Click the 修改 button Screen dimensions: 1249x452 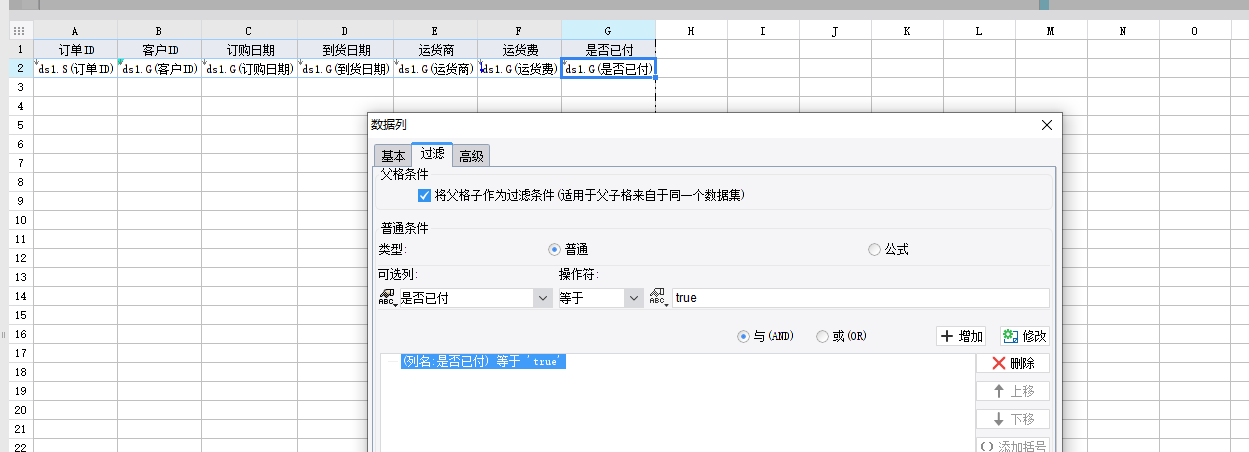click(x=1024, y=337)
